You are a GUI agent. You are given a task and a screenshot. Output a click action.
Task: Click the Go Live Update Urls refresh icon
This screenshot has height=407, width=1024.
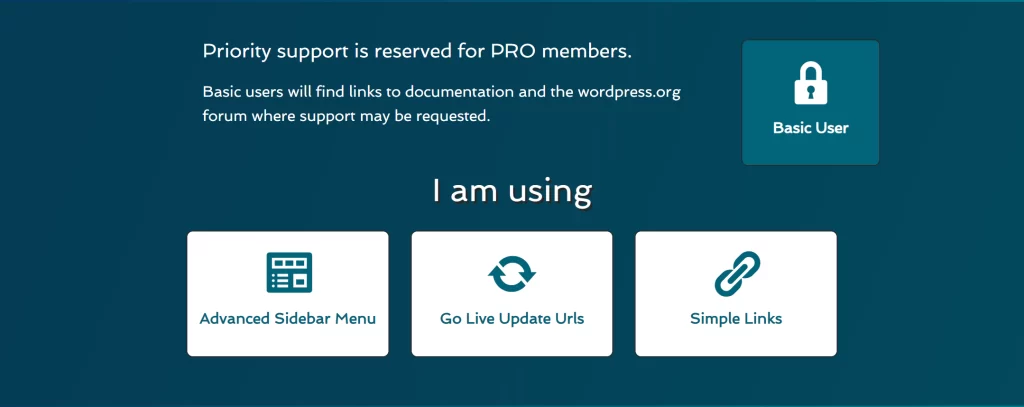(512, 273)
